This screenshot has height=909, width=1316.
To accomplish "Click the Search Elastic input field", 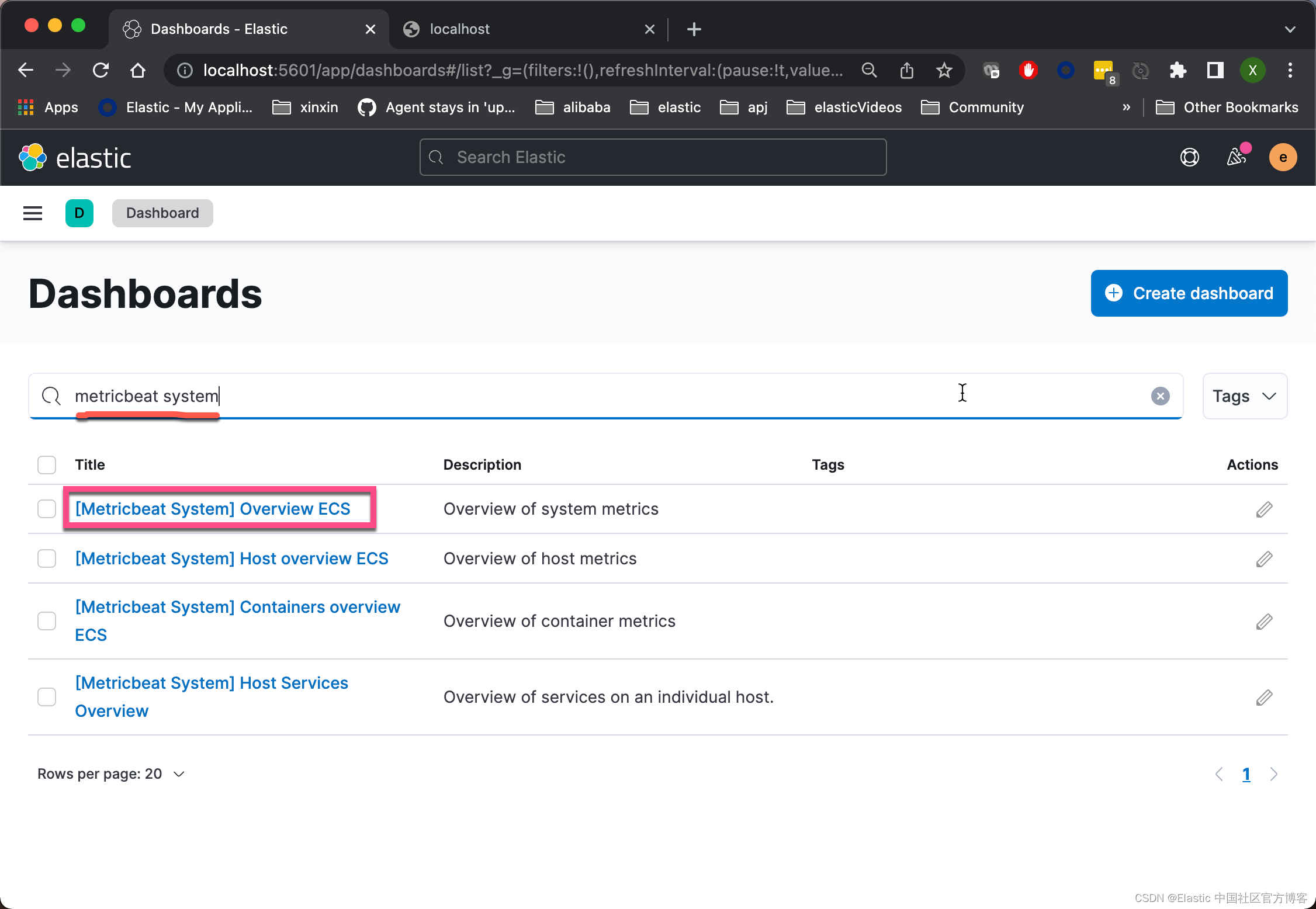I will [x=653, y=157].
